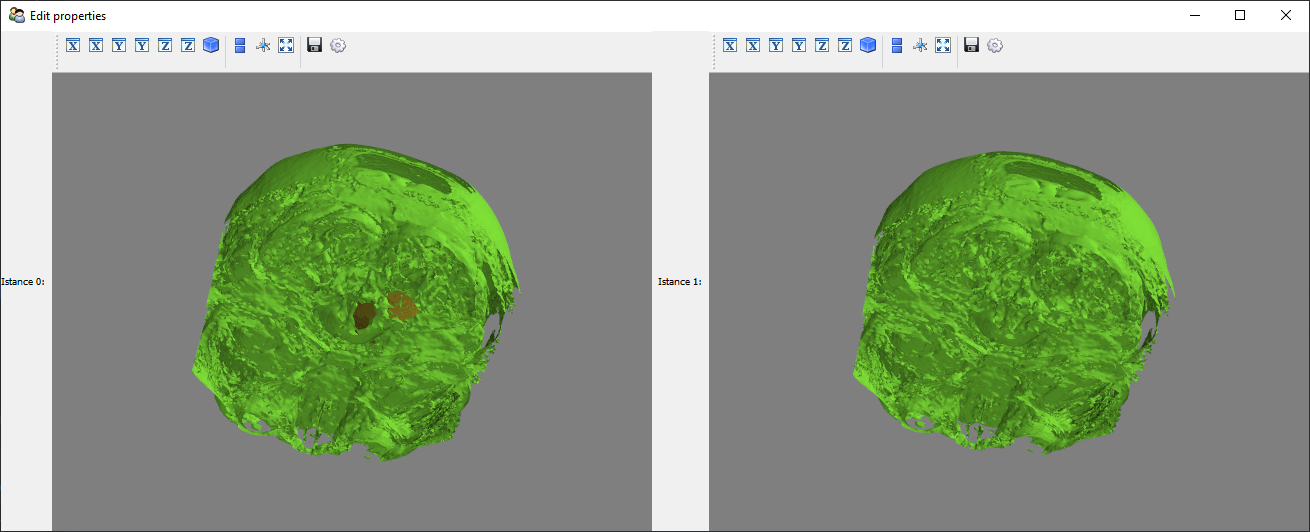This screenshot has width=1310, height=532.
Task: Click the "Istance 0:" label
Action: pos(23,282)
